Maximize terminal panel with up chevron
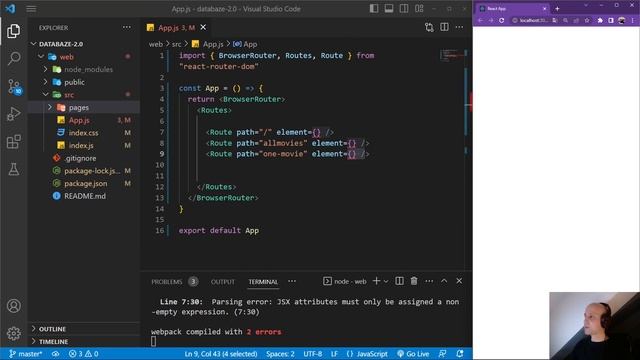The width and height of the screenshot is (640, 360). [x=444, y=281]
